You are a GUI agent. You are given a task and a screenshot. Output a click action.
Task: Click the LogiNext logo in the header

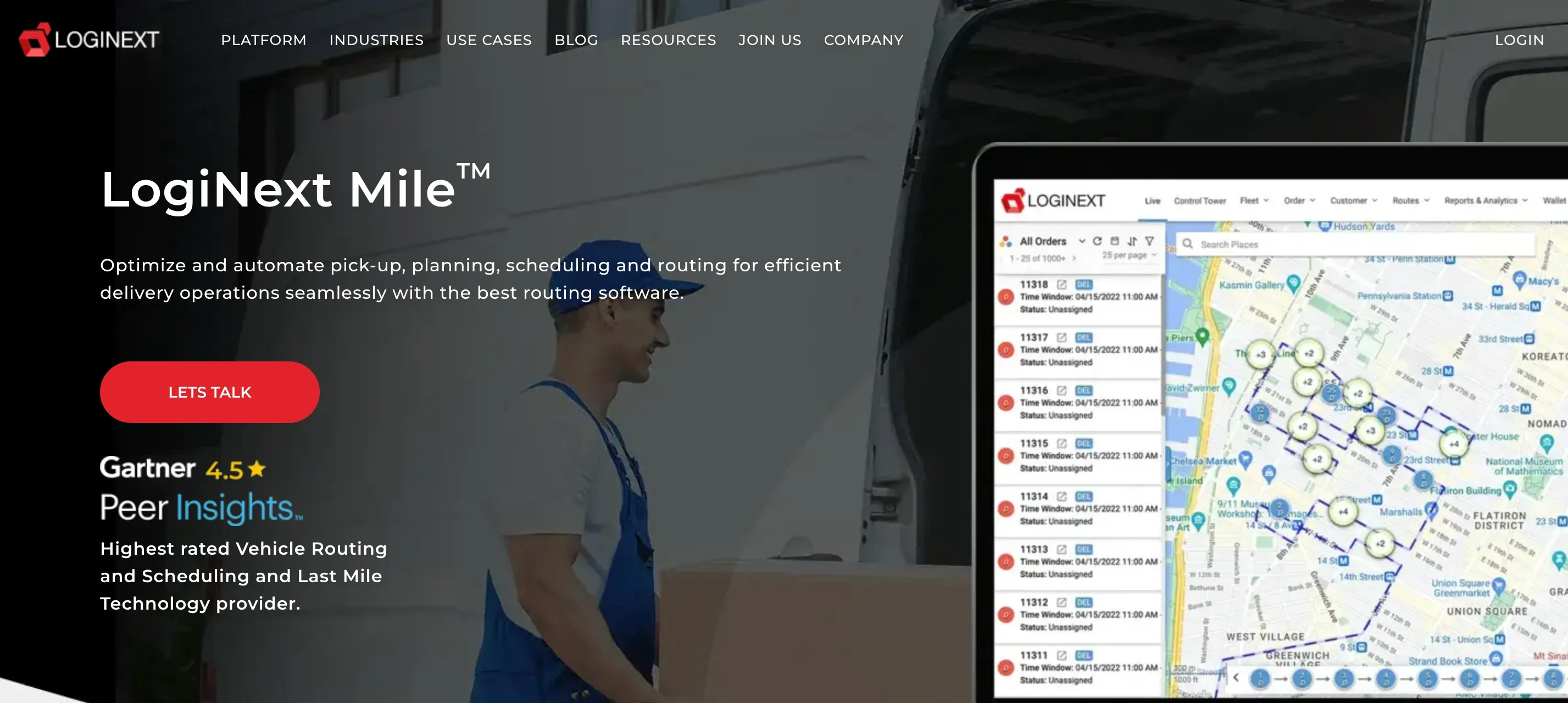(x=89, y=40)
